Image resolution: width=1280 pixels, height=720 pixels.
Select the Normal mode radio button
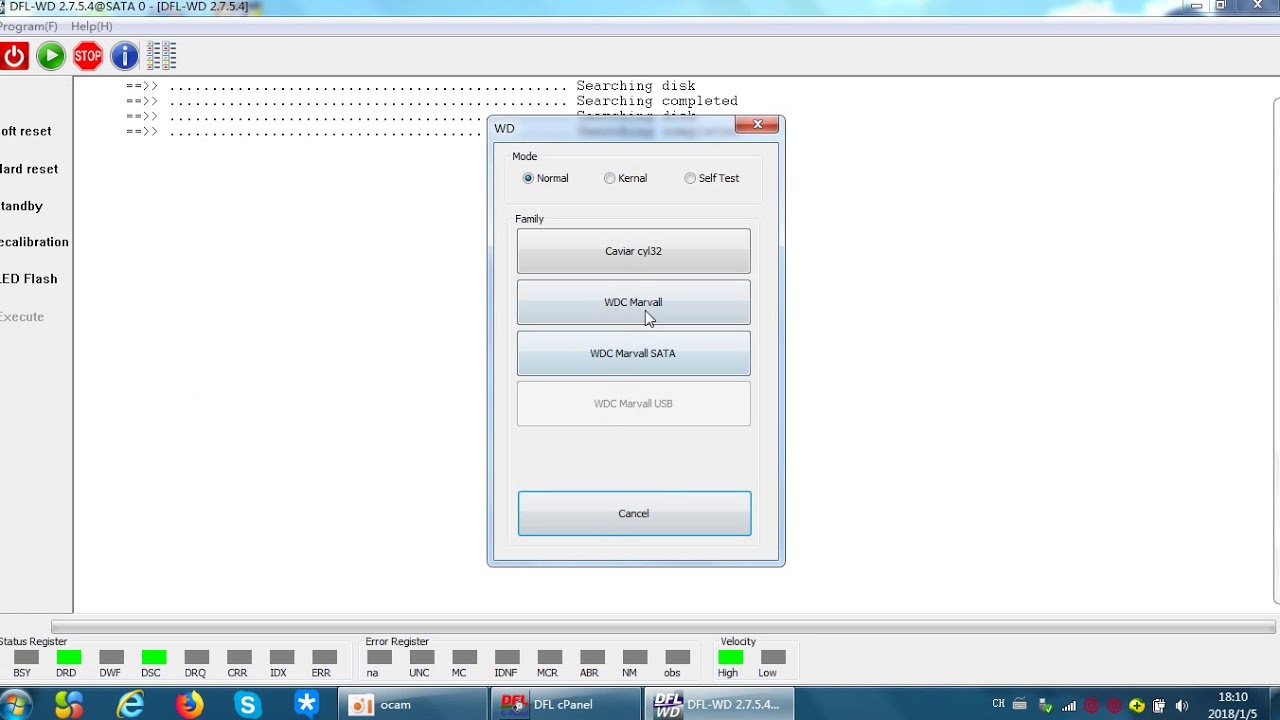[x=528, y=178]
